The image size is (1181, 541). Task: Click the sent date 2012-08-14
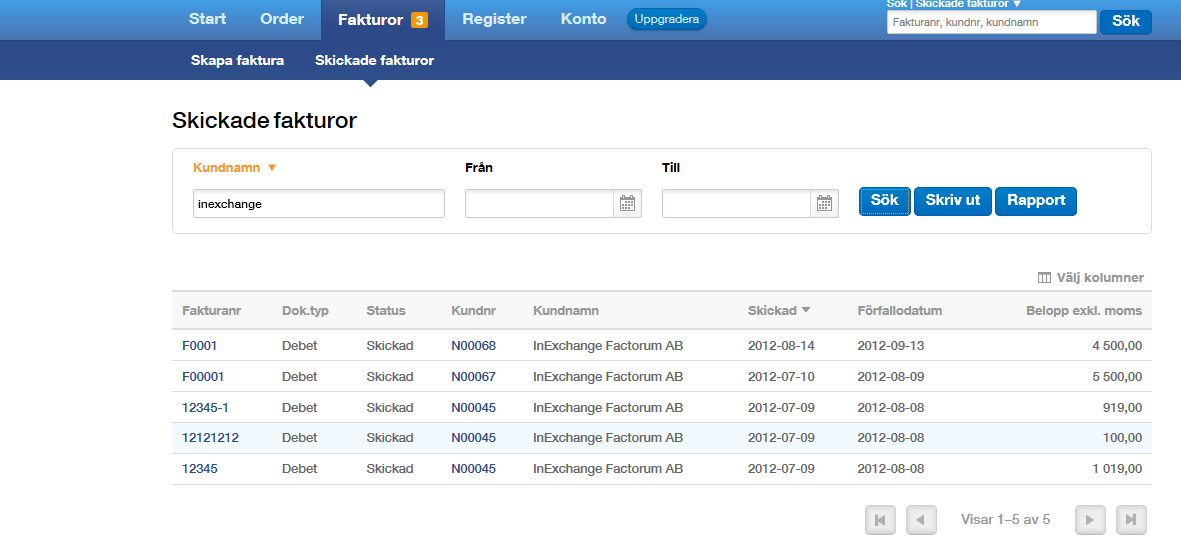(x=781, y=346)
